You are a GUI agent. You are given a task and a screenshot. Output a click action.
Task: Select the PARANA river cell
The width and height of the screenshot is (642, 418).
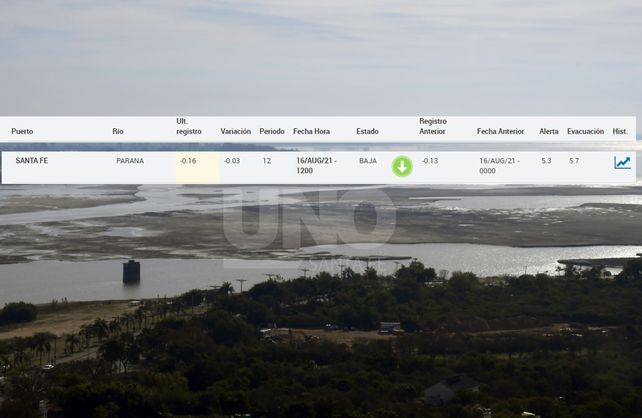[x=130, y=161]
